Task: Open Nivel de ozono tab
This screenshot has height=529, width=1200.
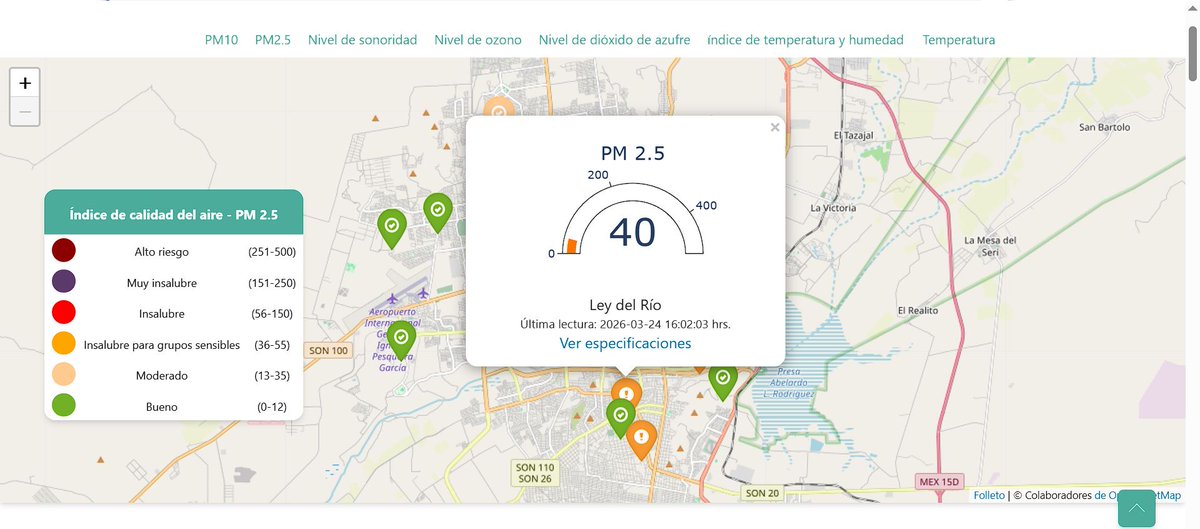Action: click(478, 40)
